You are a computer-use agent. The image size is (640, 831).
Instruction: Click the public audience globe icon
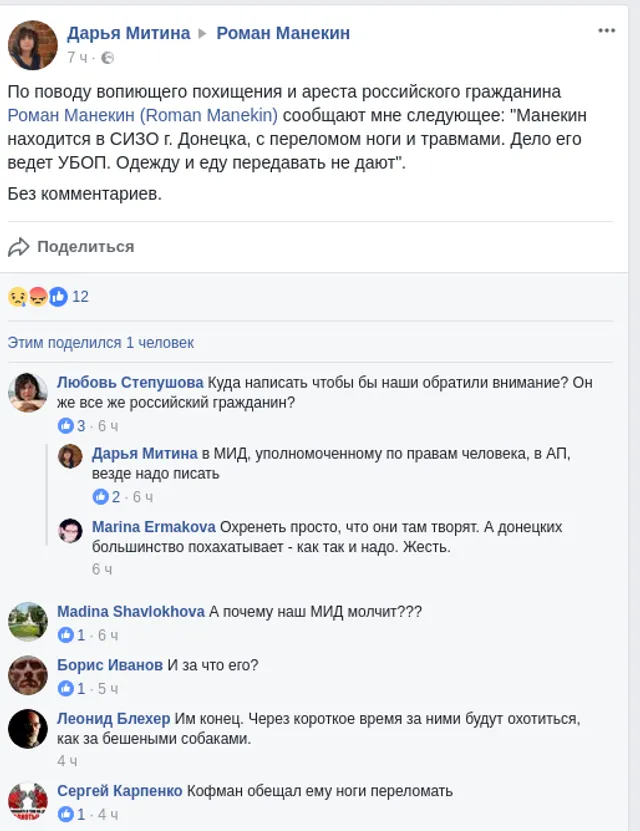pyautogui.click(x=108, y=58)
